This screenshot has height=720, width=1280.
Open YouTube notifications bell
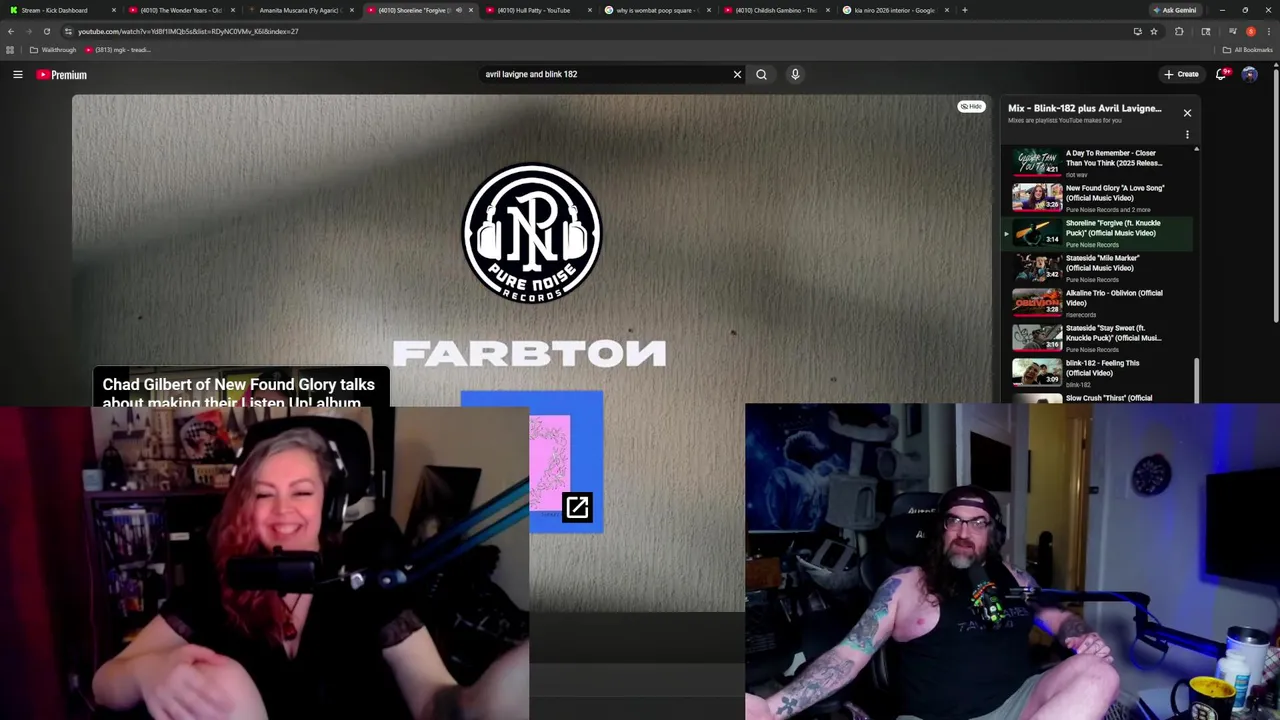pos(1221,74)
